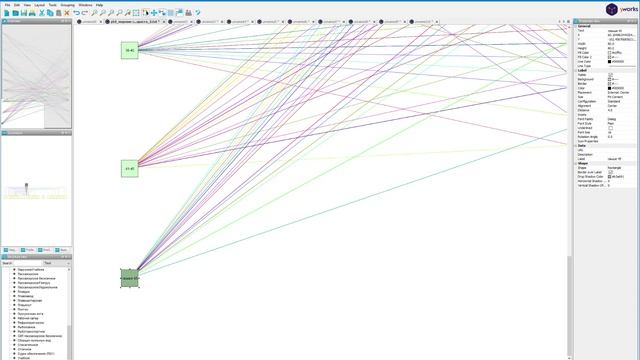
Task: Click the yWorks logo
Action: pos(621,9)
